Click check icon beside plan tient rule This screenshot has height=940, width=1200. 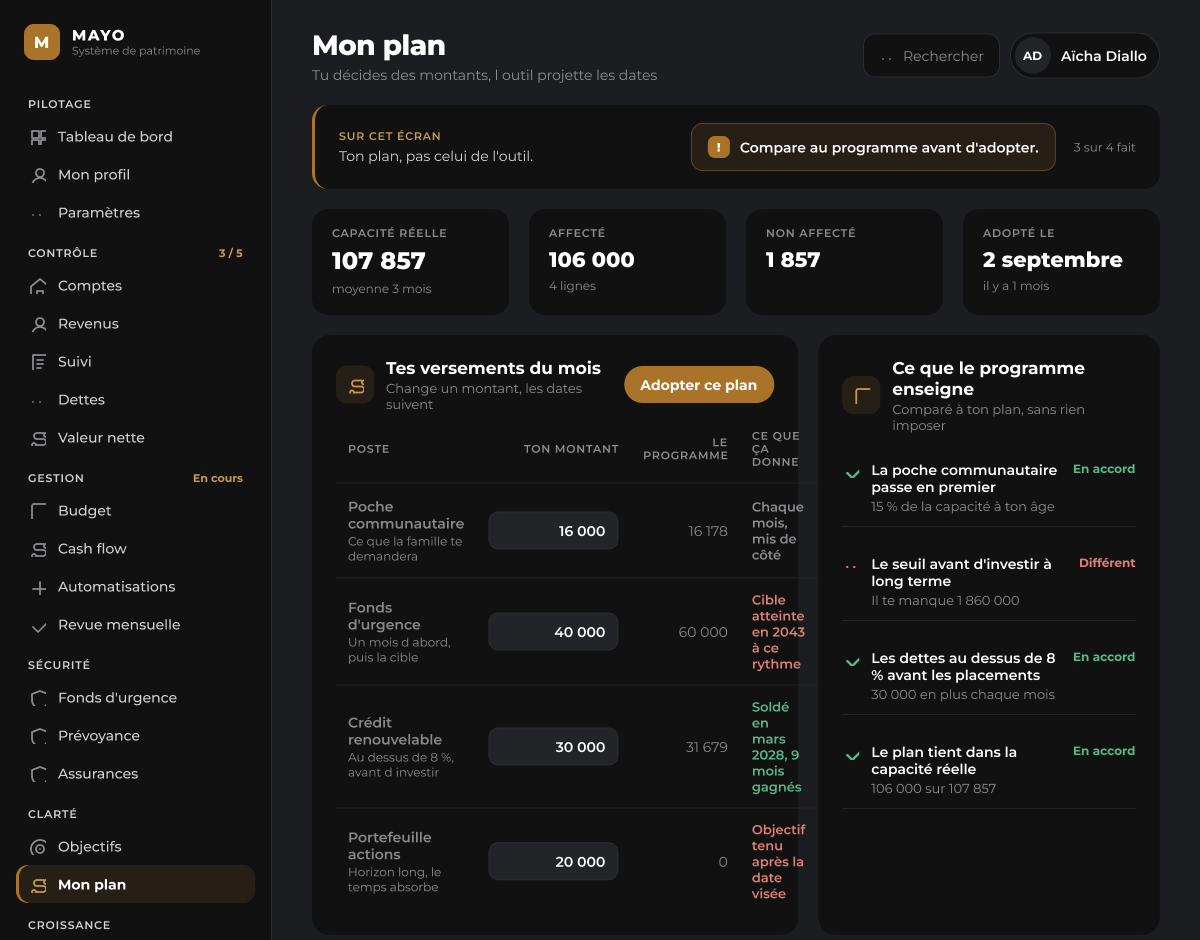(x=852, y=755)
